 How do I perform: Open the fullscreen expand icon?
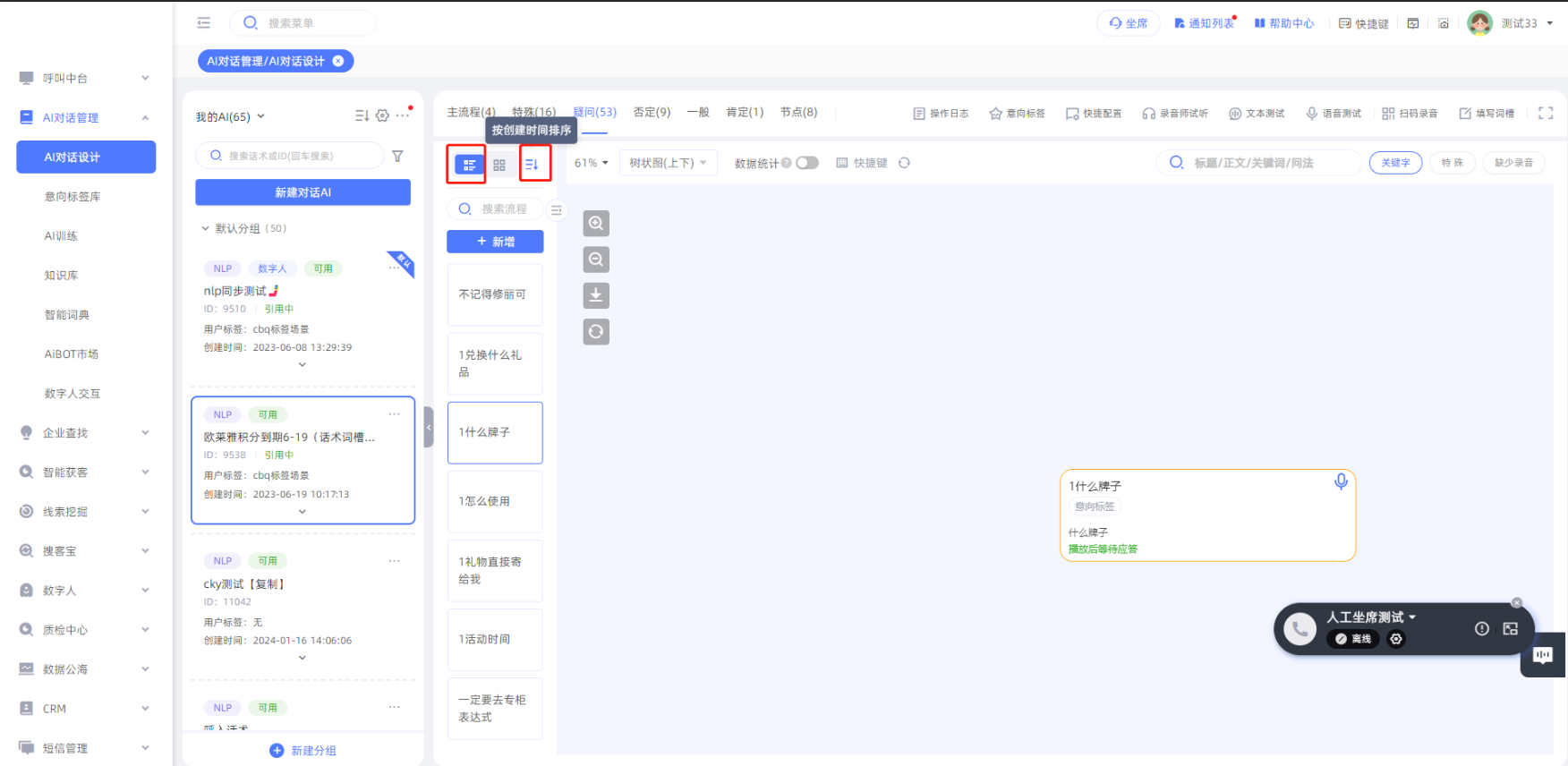click(1545, 113)
